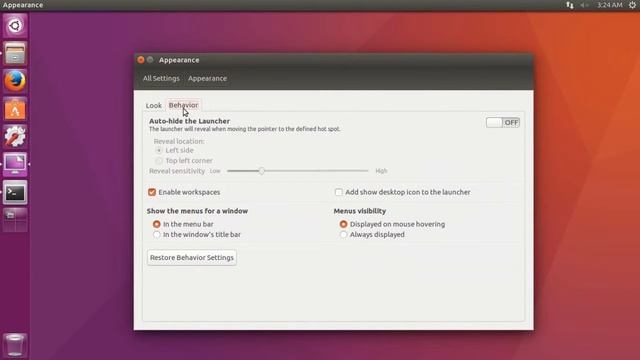Select Displayed on mouse hovering
Screen dimensions: 640x360
[392, 224]
